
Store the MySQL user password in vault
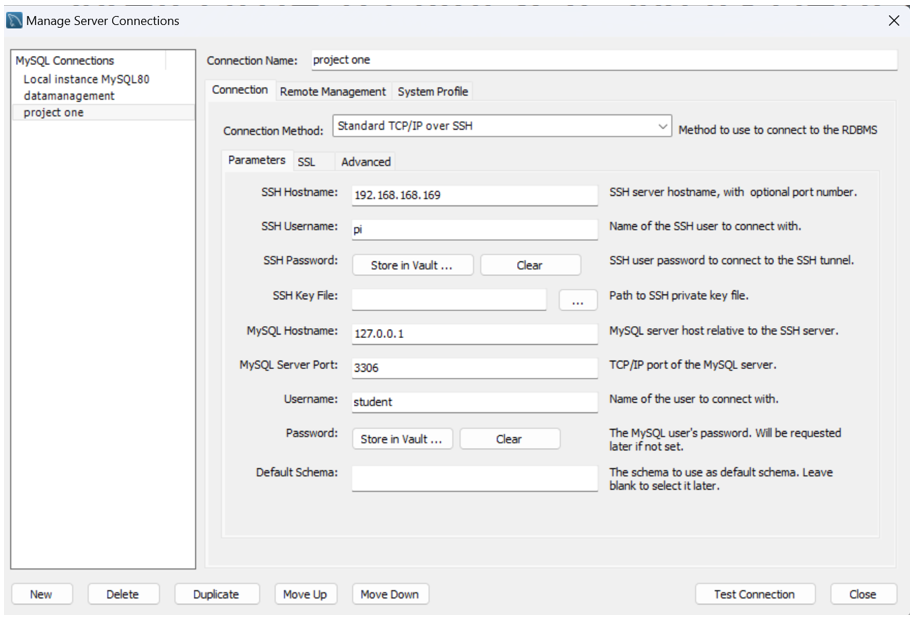click(x=401, y=439)
